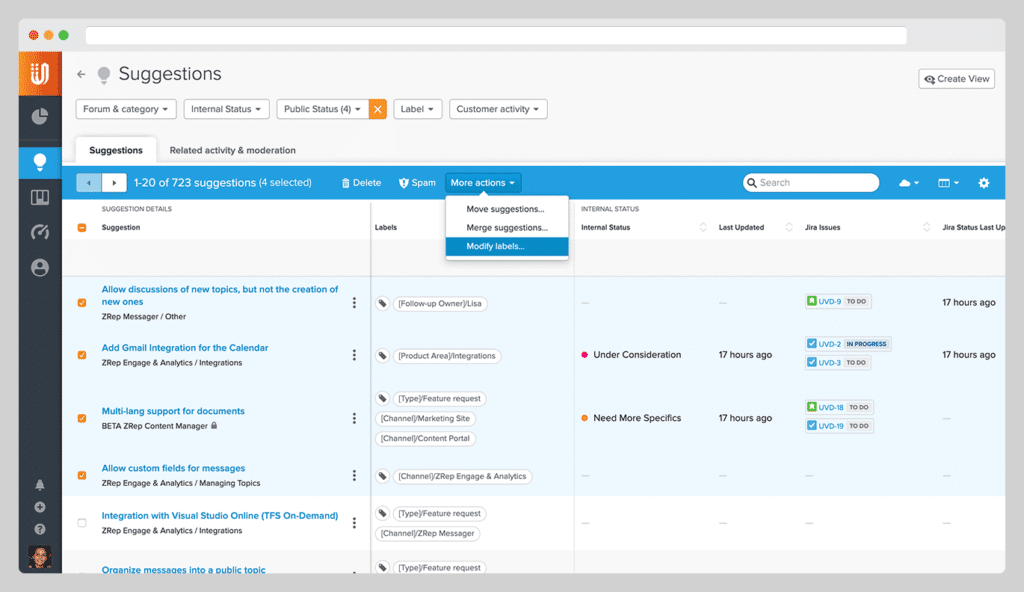Open the help question mark icon
The image size is (1024, 592).
click(40, 529)
